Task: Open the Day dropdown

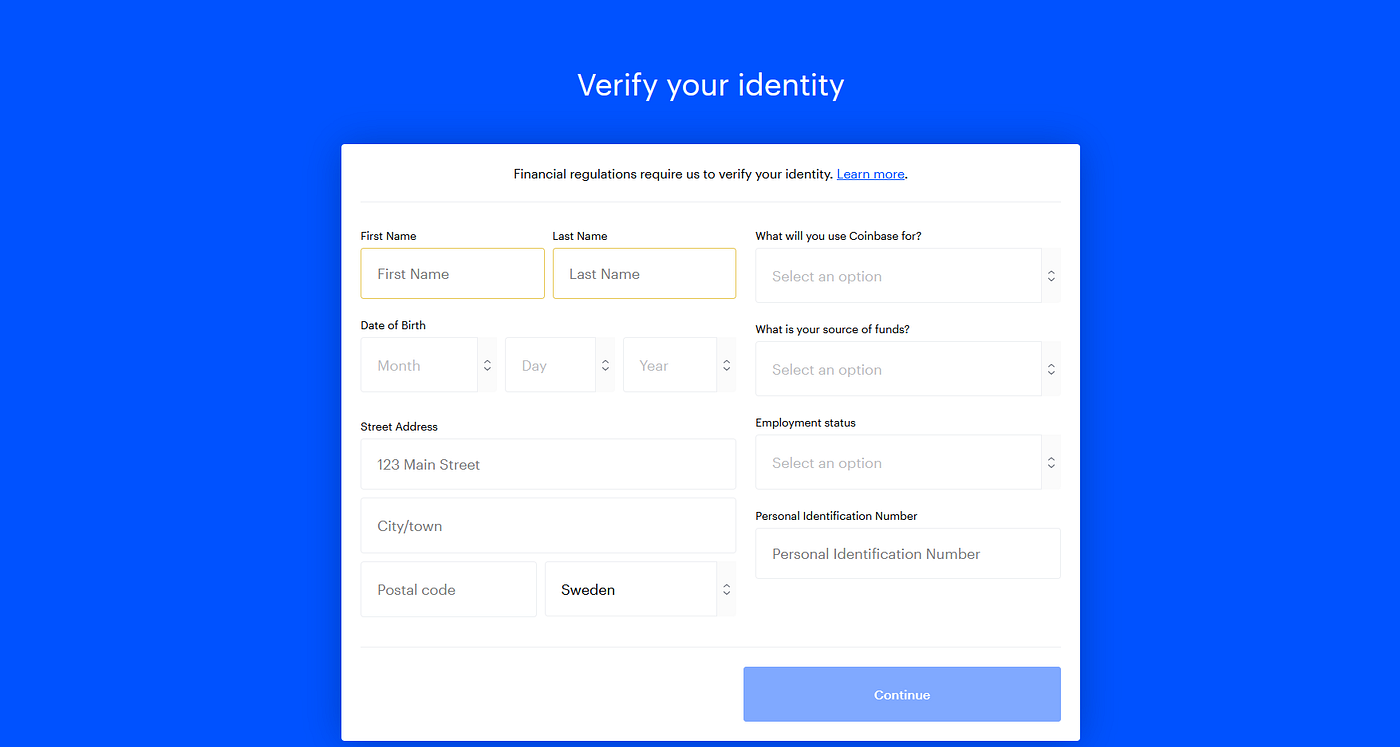Action: coord(560,365)
